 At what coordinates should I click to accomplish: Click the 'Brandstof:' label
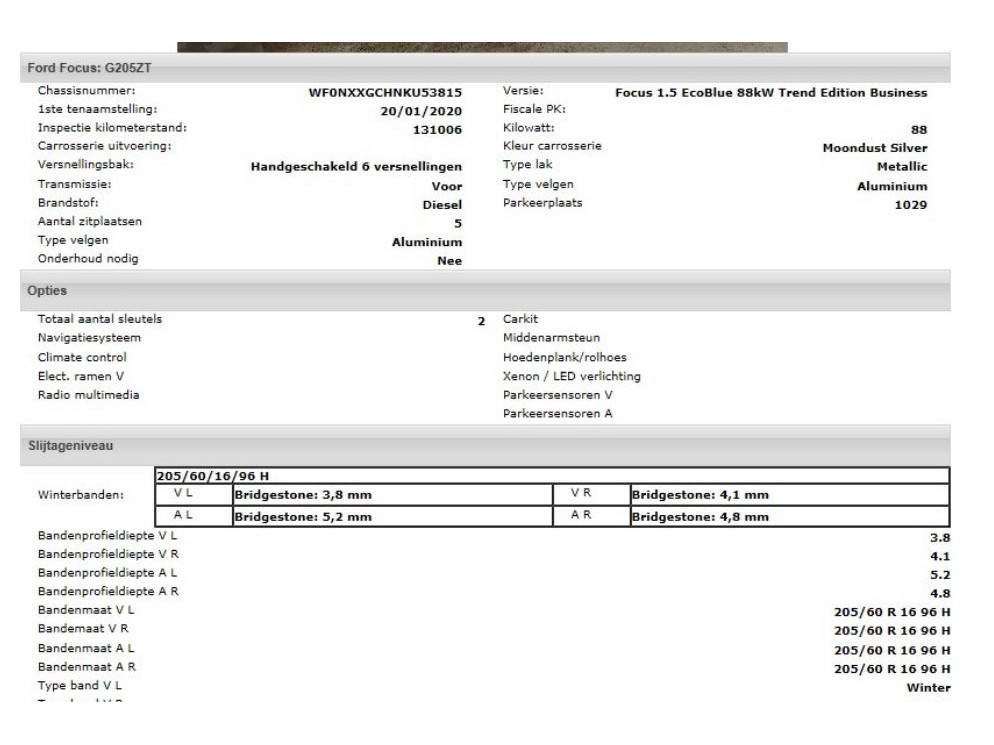(x=68, y=203)
